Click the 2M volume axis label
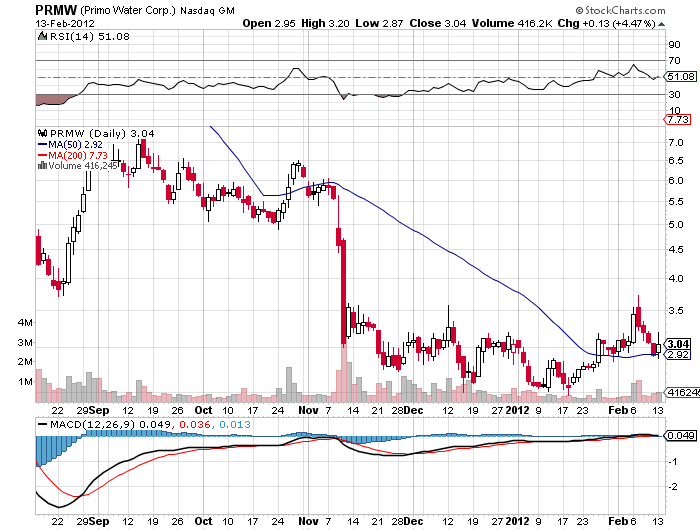This screenshot has height=530, width=700. (25, 362)
